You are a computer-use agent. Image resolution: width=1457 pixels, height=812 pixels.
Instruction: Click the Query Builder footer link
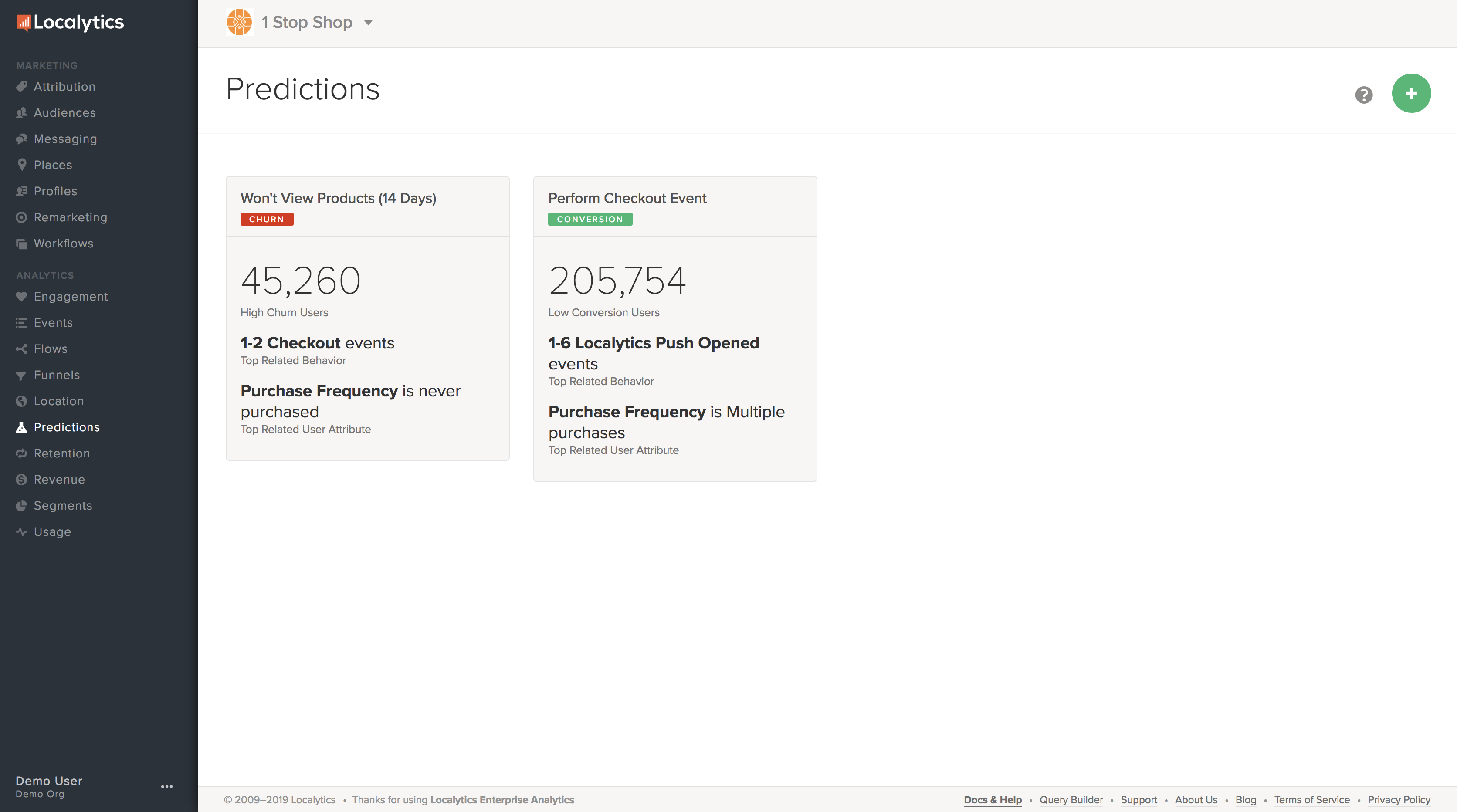tap(1071, 799)
